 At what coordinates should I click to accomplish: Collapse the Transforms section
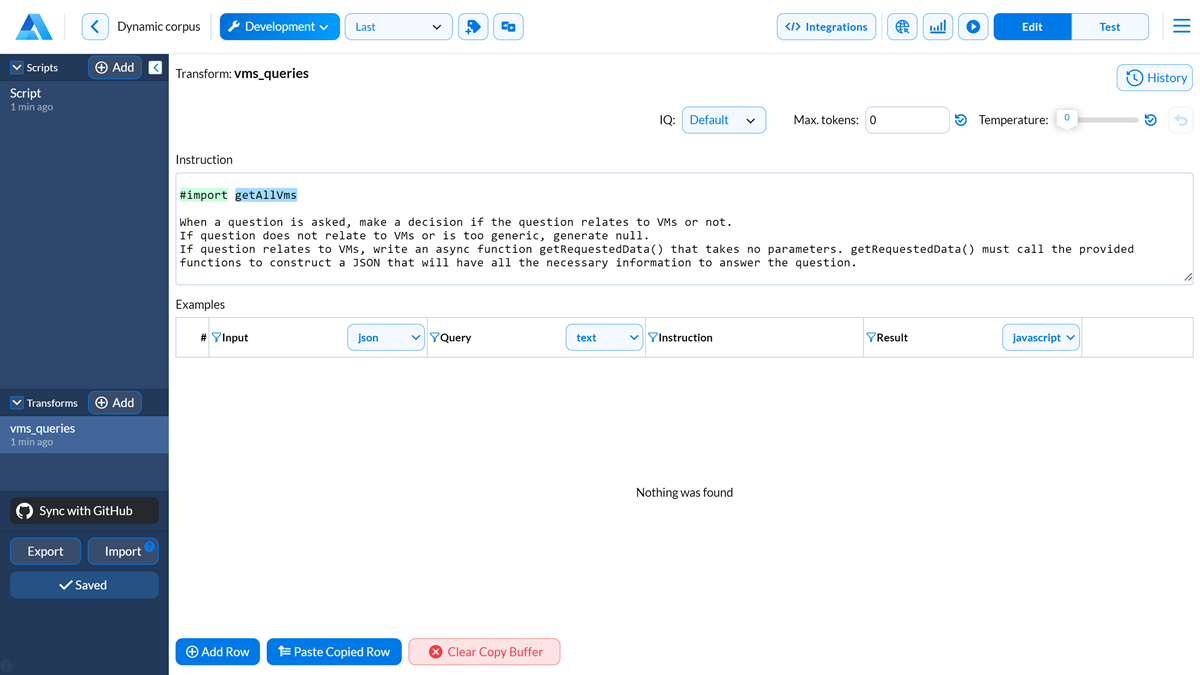pyautogui.click(x=17, y=403)
